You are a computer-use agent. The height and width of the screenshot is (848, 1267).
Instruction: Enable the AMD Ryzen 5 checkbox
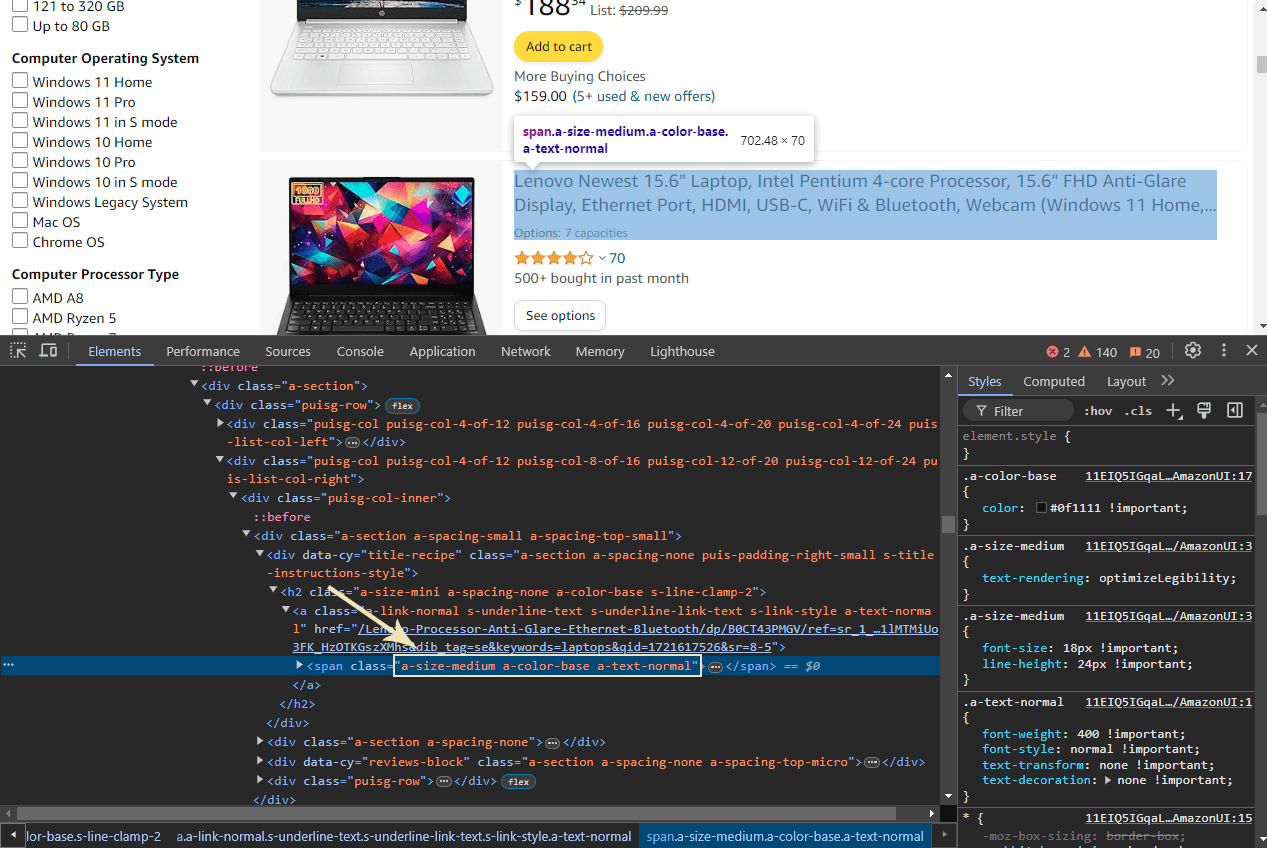(20, 318)
